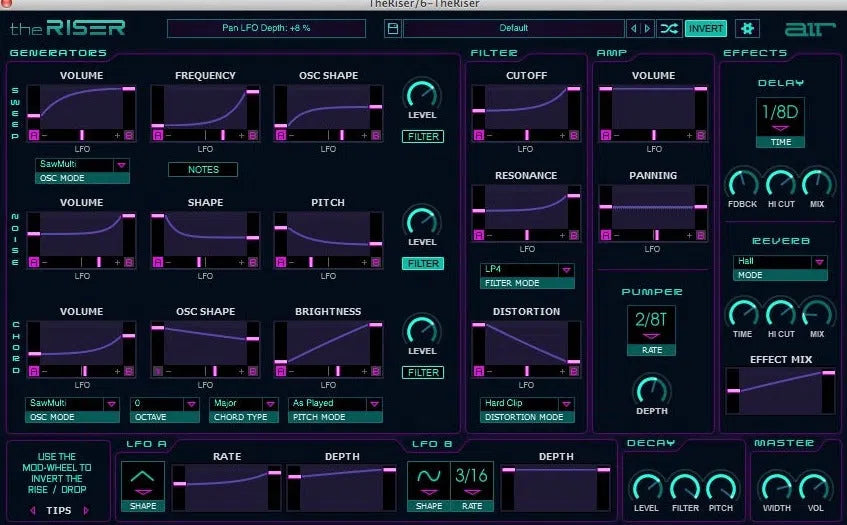
Task: Toggle the INVERT button
Action: [x=706, y=28]
